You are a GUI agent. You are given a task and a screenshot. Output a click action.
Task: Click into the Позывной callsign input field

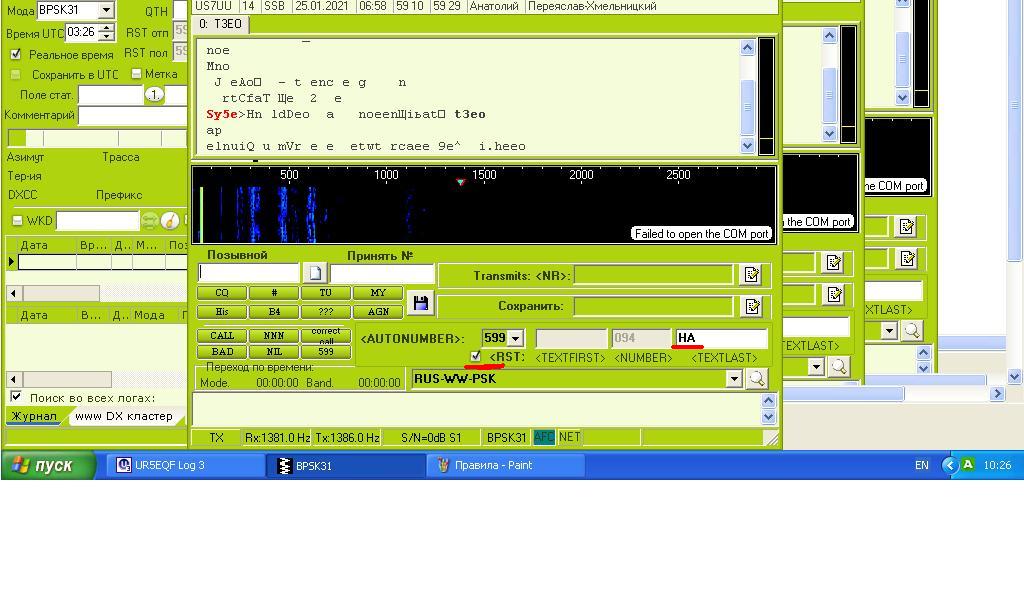(x=249, y=273)
